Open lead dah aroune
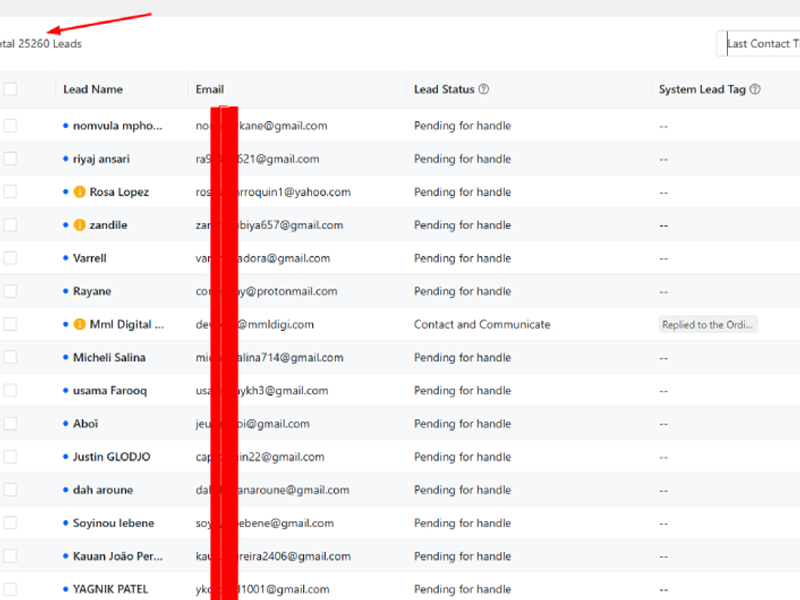 click(103, 490)
